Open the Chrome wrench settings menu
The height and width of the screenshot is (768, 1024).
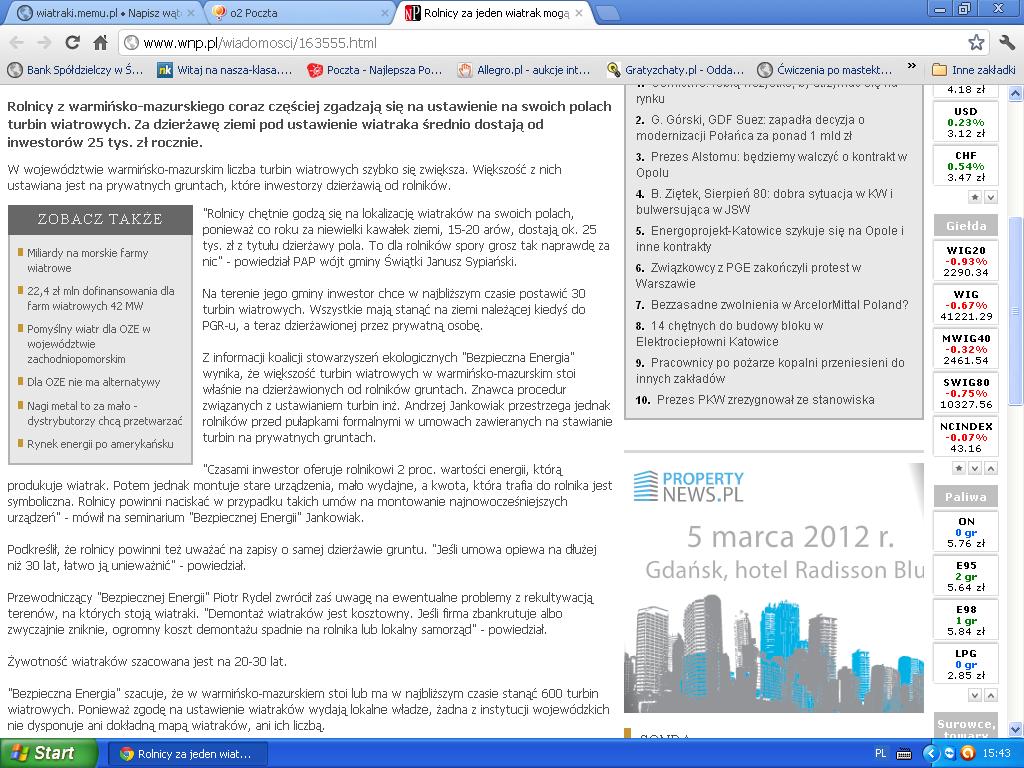click(1005, 43)
